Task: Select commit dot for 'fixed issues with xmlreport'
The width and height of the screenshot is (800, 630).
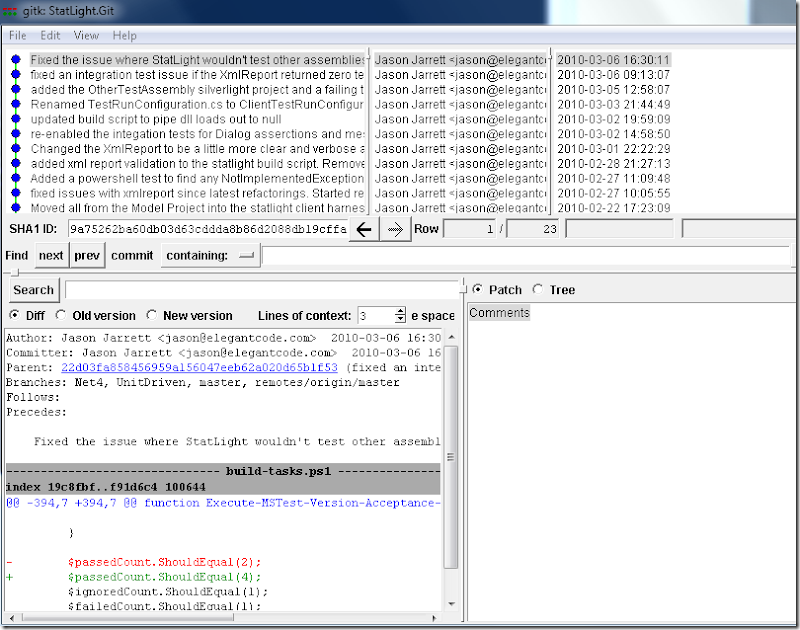Action: coord(16,193)
